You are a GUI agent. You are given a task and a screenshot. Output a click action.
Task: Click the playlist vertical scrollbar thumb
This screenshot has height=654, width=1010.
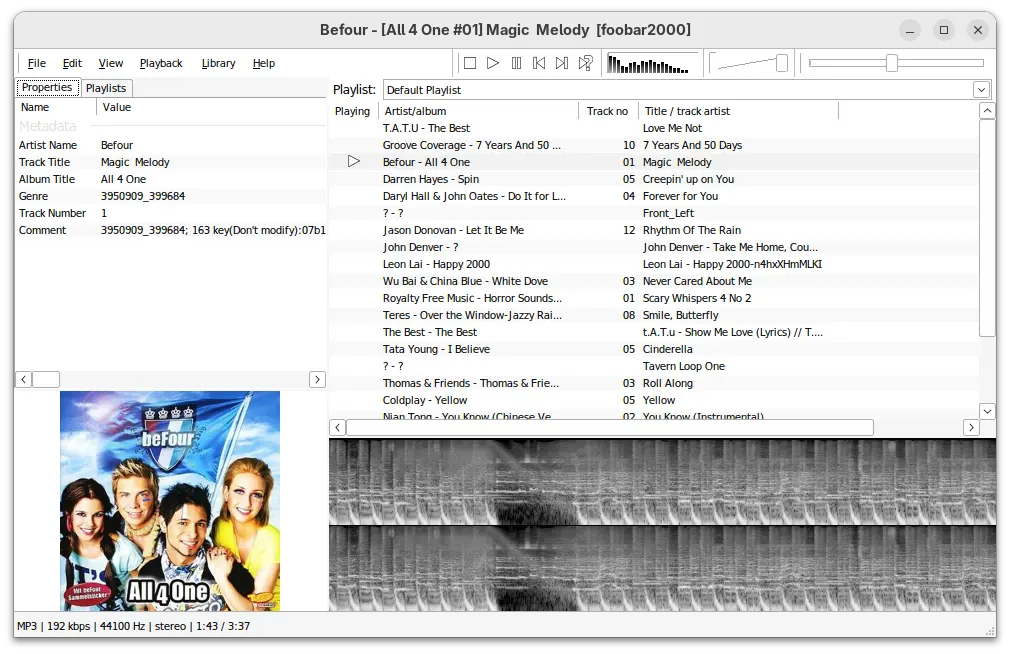pos(987,228)
